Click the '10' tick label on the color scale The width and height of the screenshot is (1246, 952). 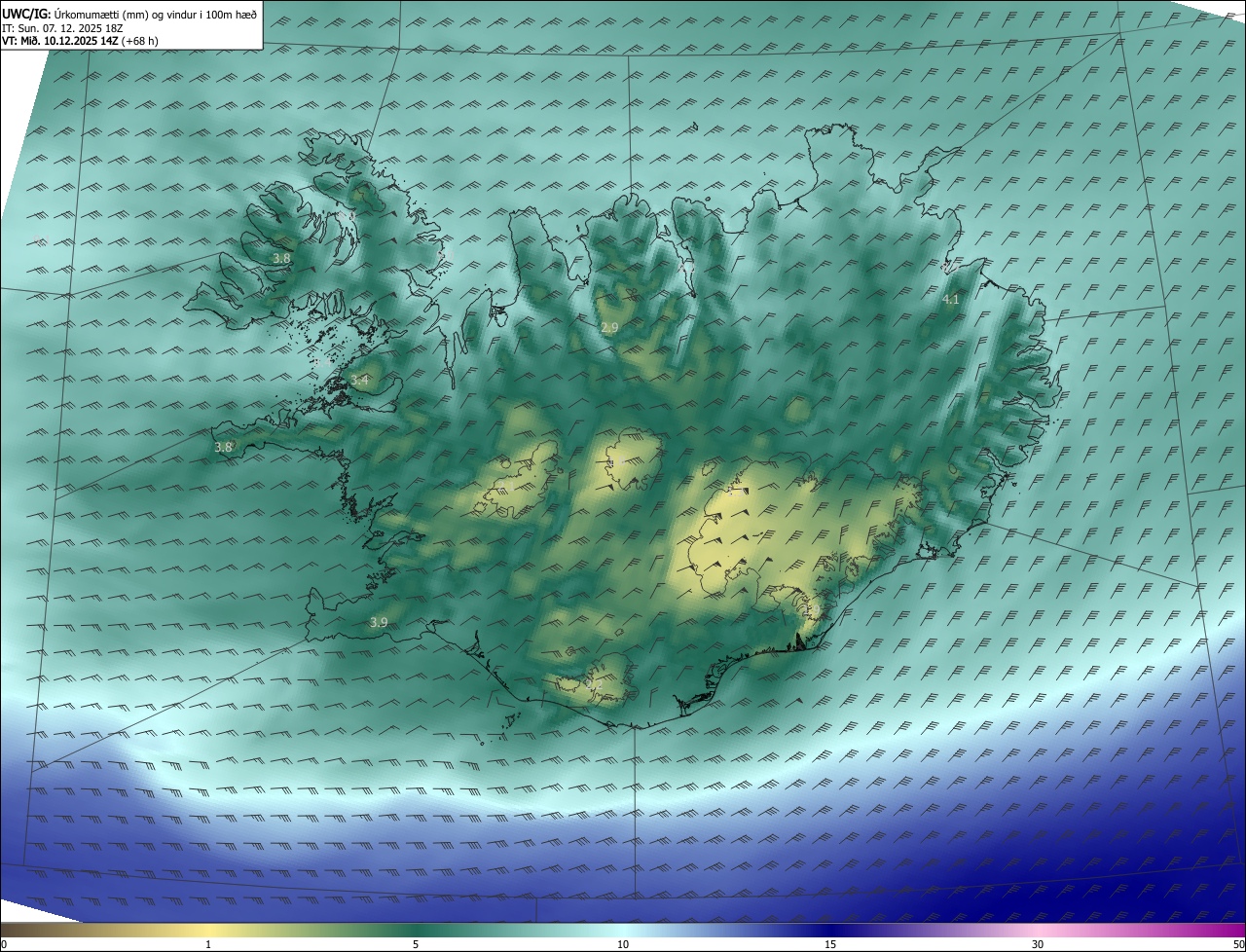[623, 944]
